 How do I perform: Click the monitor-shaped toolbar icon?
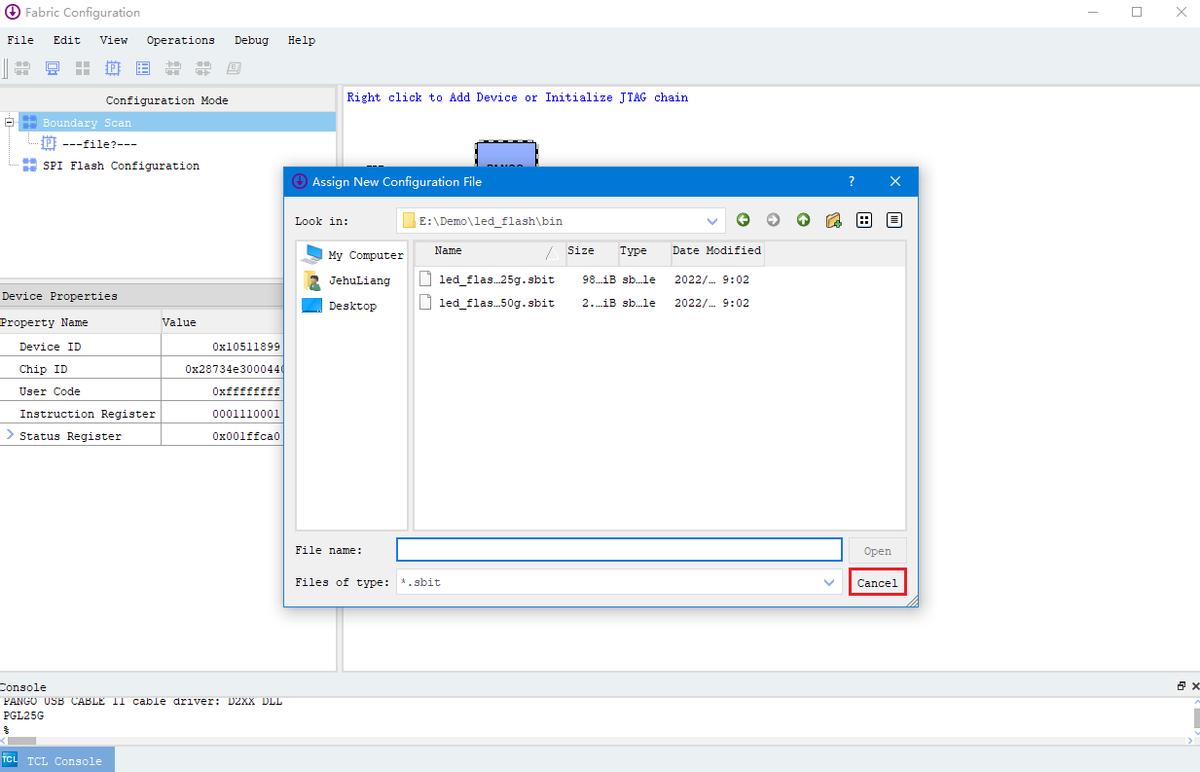[53, 68]
